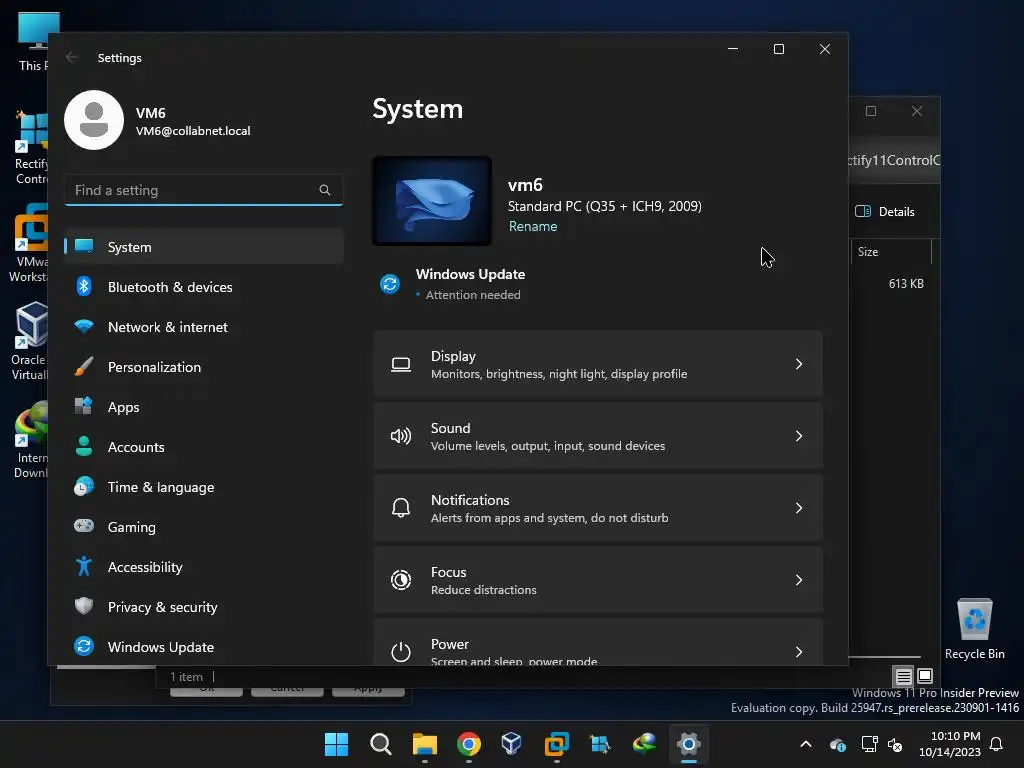Screen dimensions: 1024x768
Task: Click the 1 item status bar text
Action: click(x=186, y=677)
